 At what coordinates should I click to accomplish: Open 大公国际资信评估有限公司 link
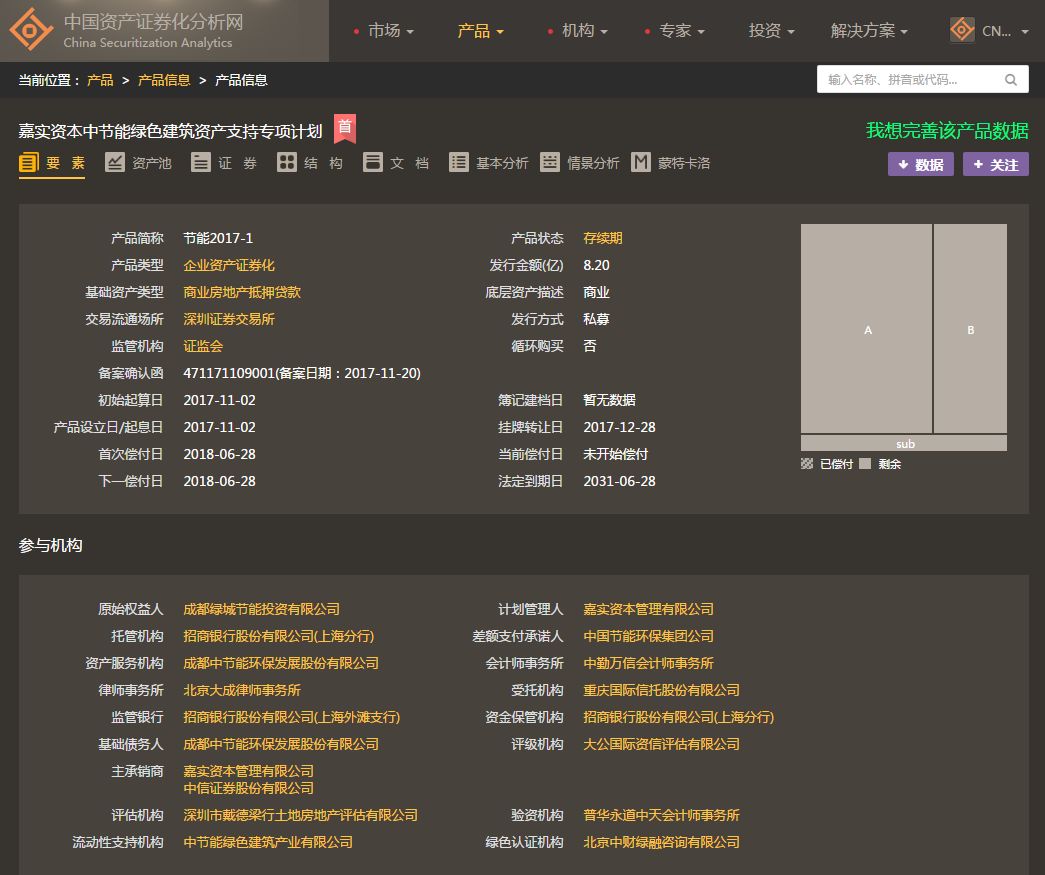[x=661, y=744]
